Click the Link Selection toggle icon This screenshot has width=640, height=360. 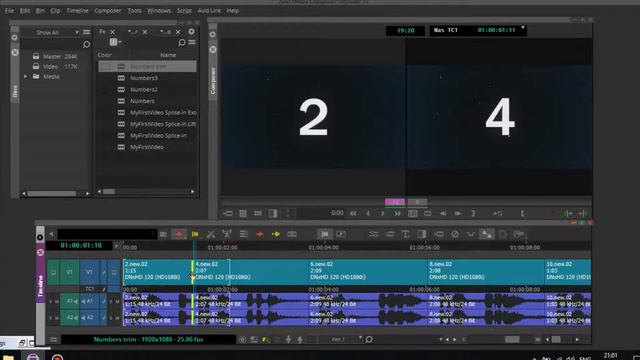487,234
